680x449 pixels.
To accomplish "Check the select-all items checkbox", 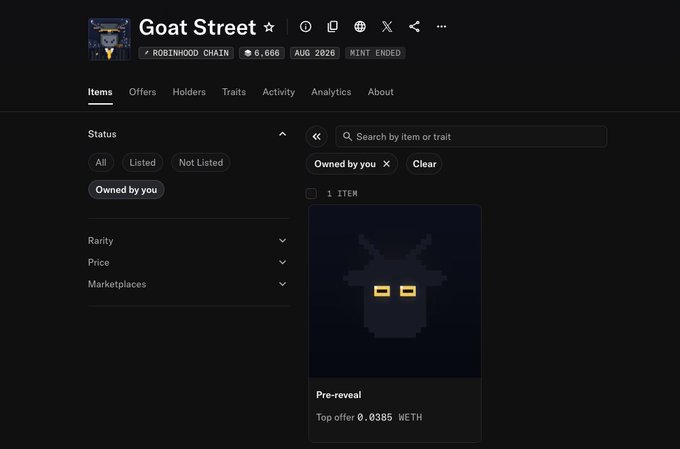I will click(311, 193).
